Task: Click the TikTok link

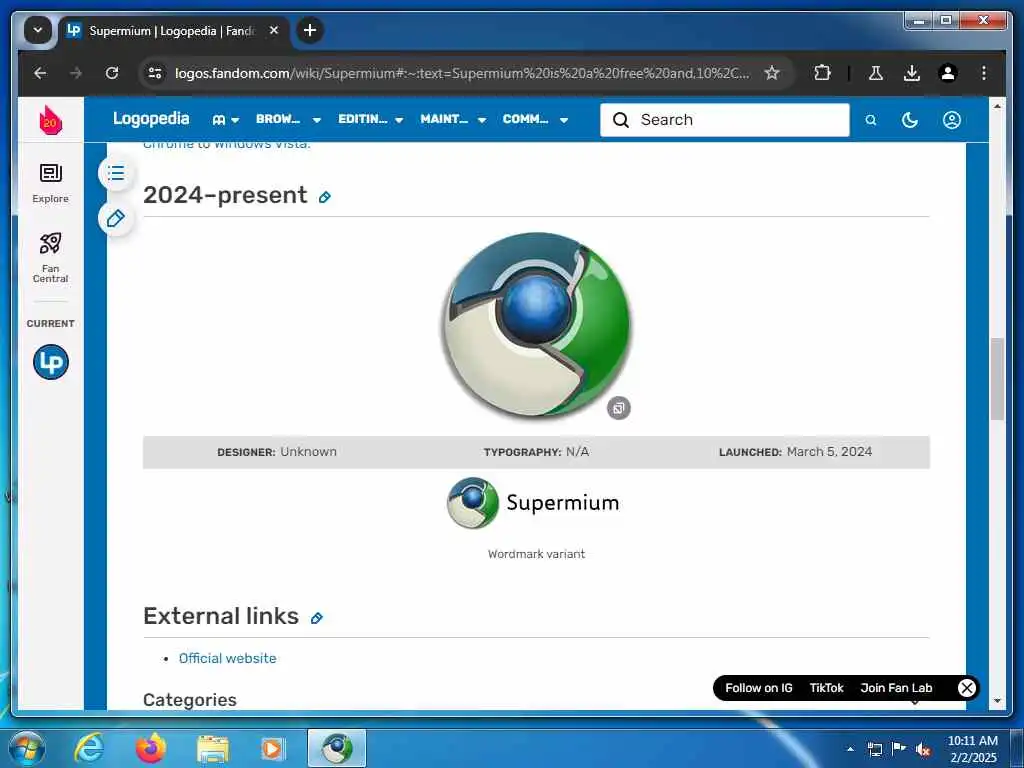Action: [826, 688]
